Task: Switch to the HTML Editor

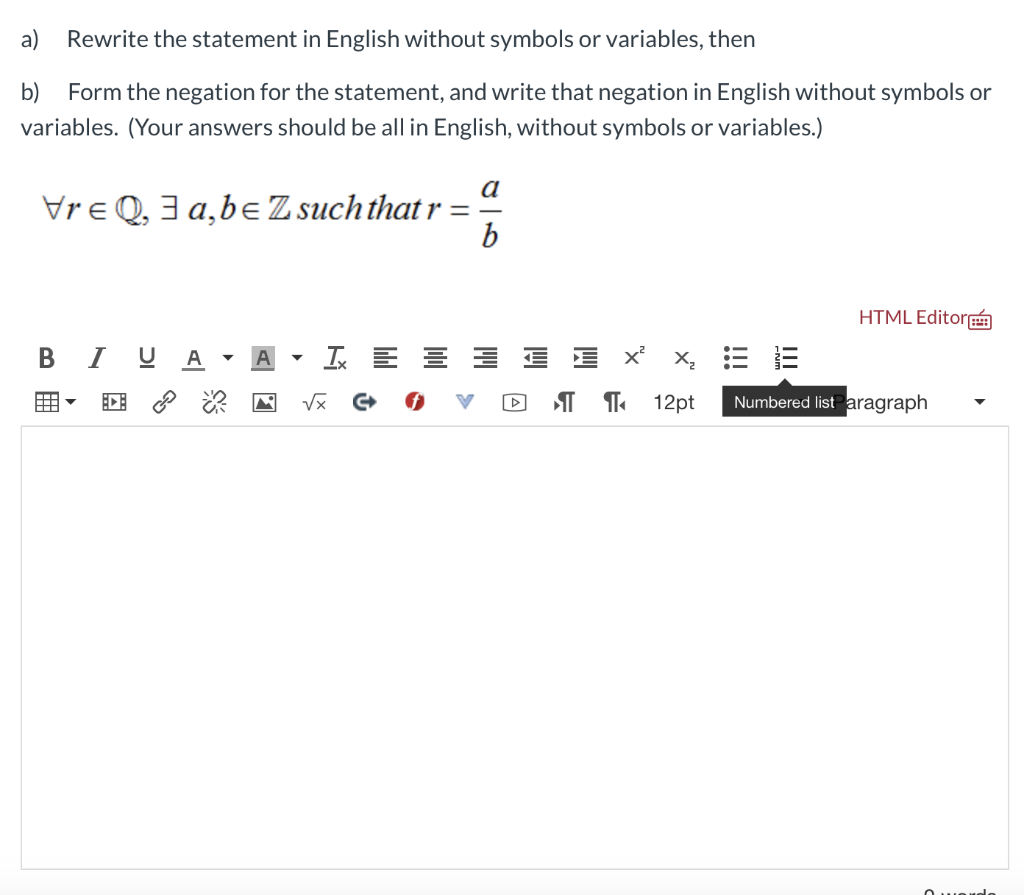Action: coord(910,317)
